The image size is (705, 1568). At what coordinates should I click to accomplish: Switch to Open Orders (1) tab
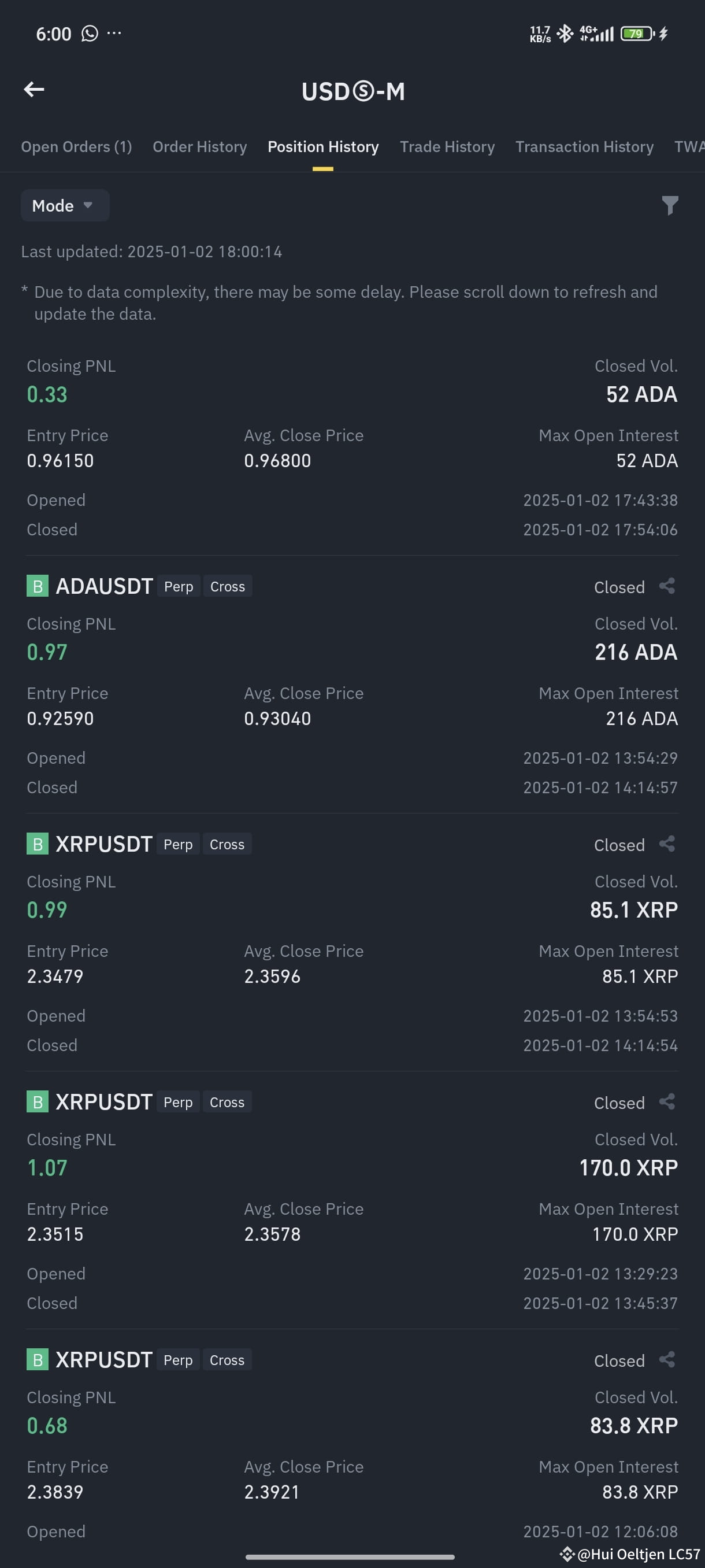(77, 147)
